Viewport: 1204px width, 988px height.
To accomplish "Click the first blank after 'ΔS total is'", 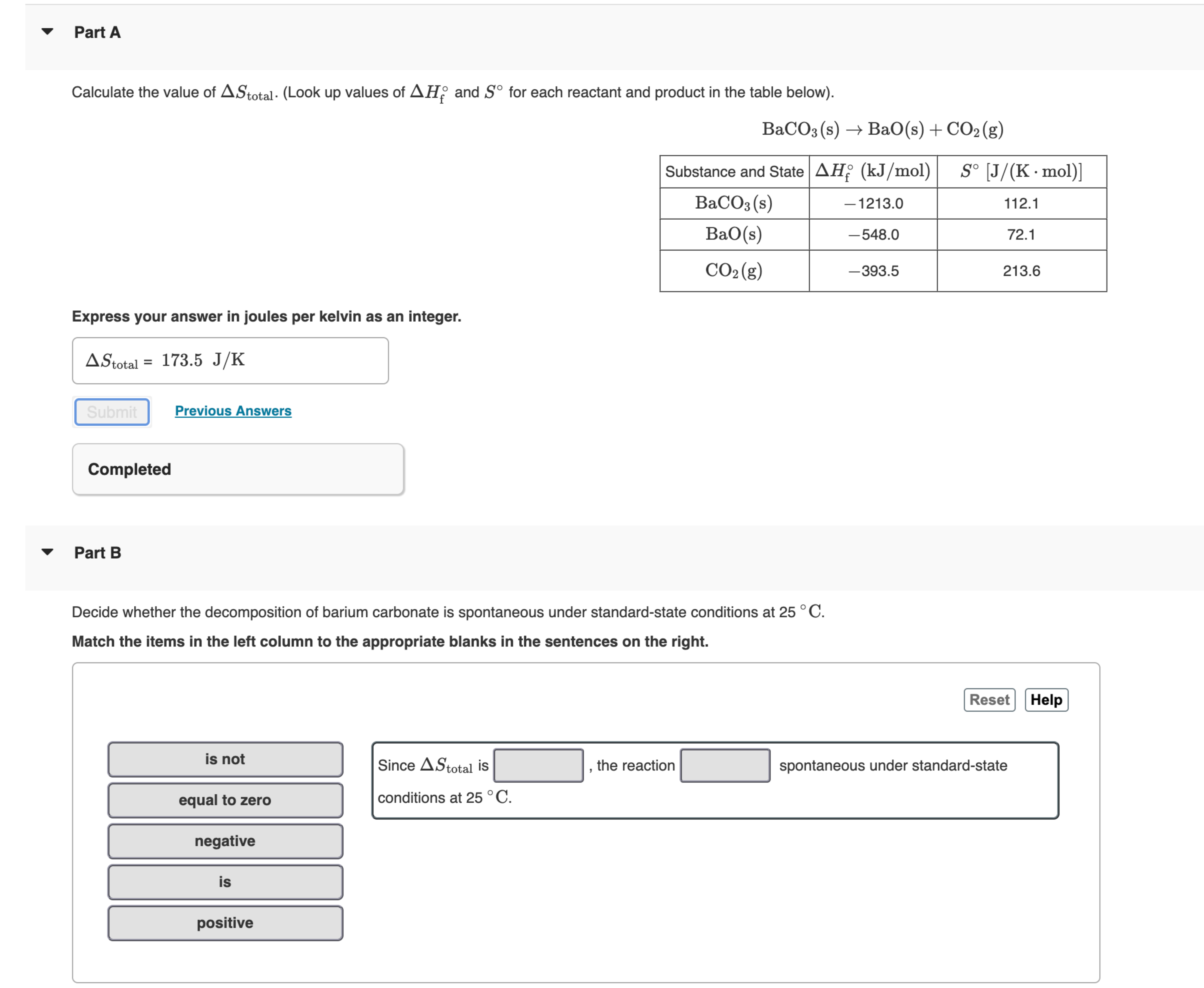I will click(538, 765).
